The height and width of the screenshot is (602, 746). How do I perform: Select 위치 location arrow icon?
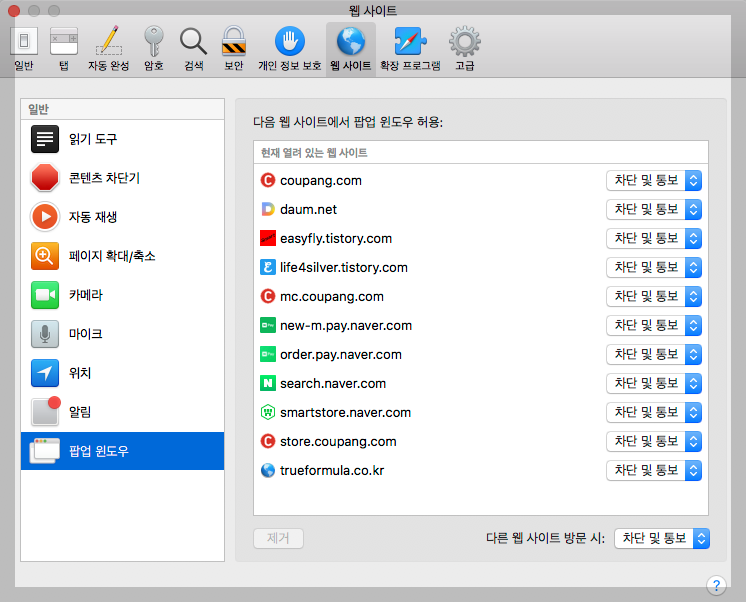[x=45, y=373]
